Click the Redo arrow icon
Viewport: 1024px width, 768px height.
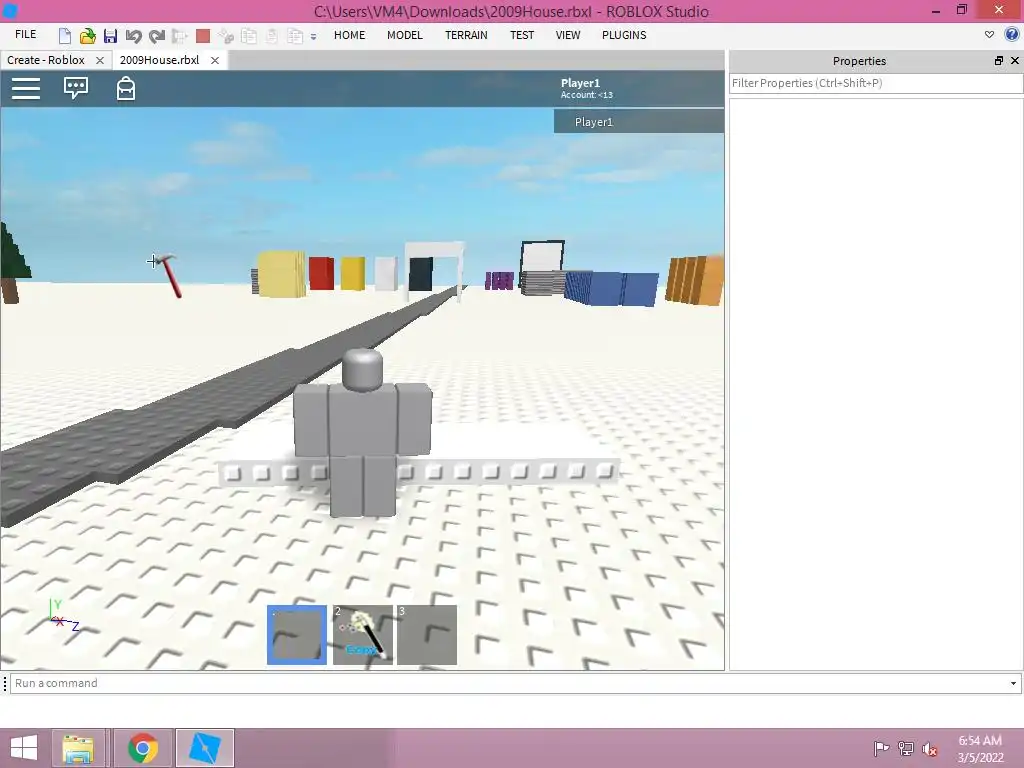157,36
